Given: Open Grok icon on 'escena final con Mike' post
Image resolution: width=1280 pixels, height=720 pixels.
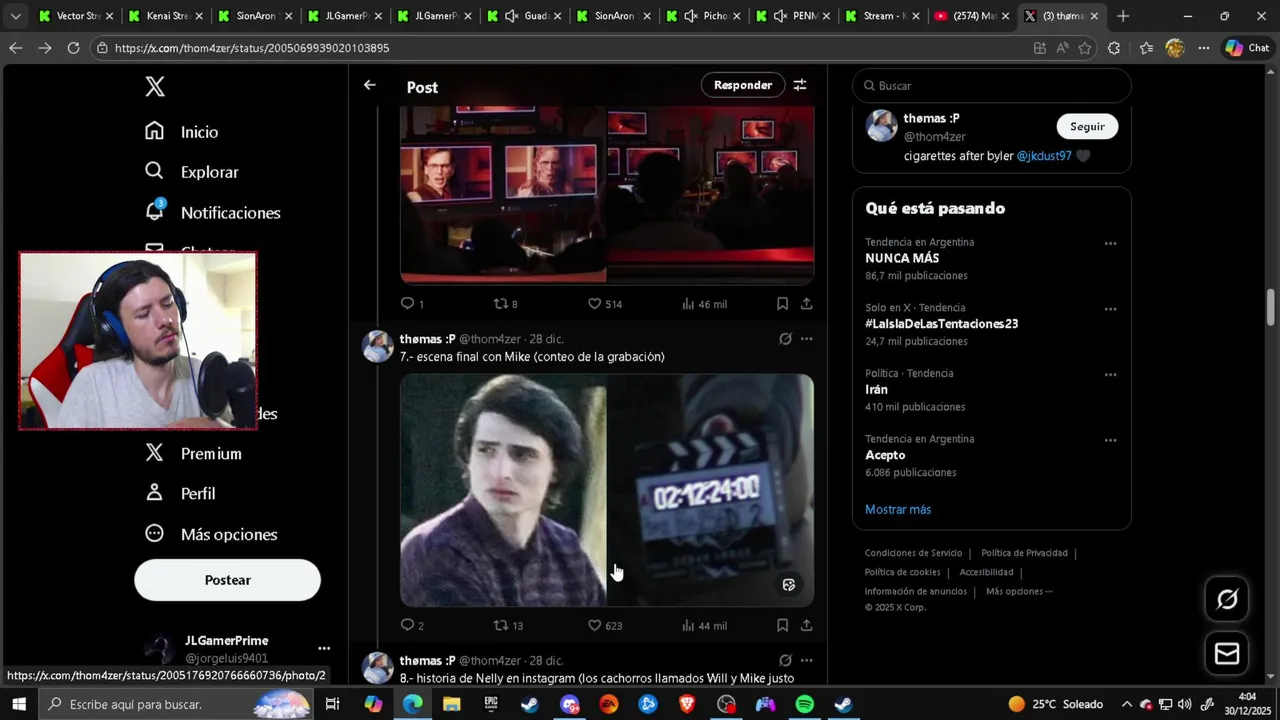Looking at the screenshot, I should [785, 339].
